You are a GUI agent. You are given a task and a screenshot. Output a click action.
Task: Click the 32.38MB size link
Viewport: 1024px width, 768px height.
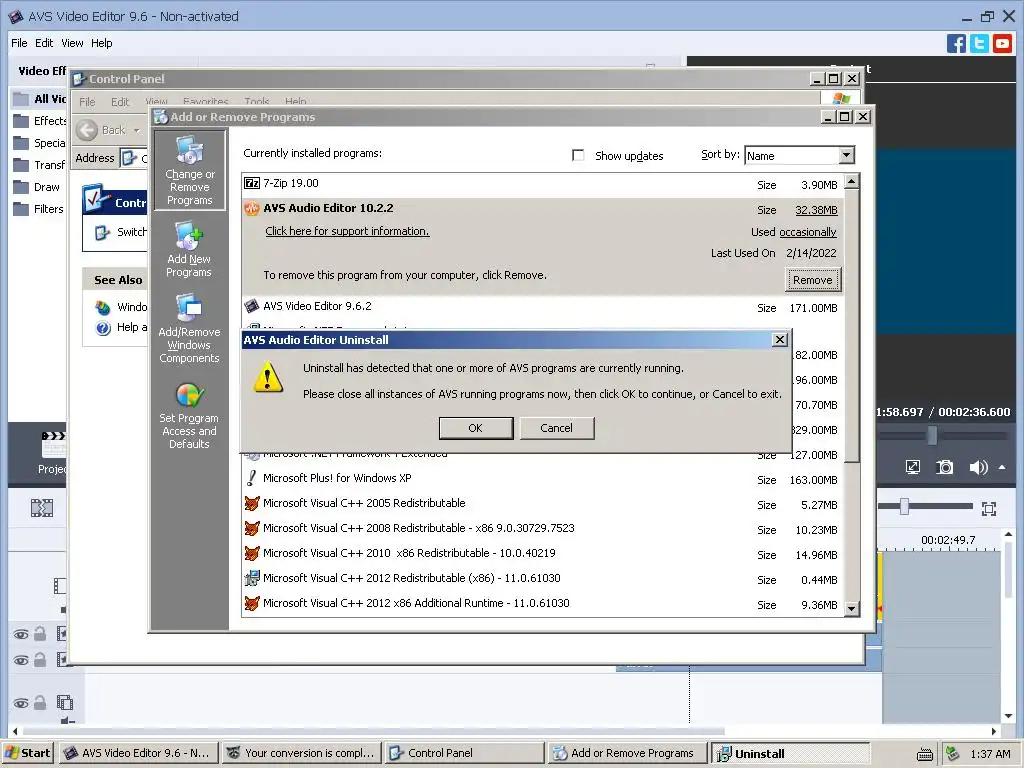tap(816, 210)
